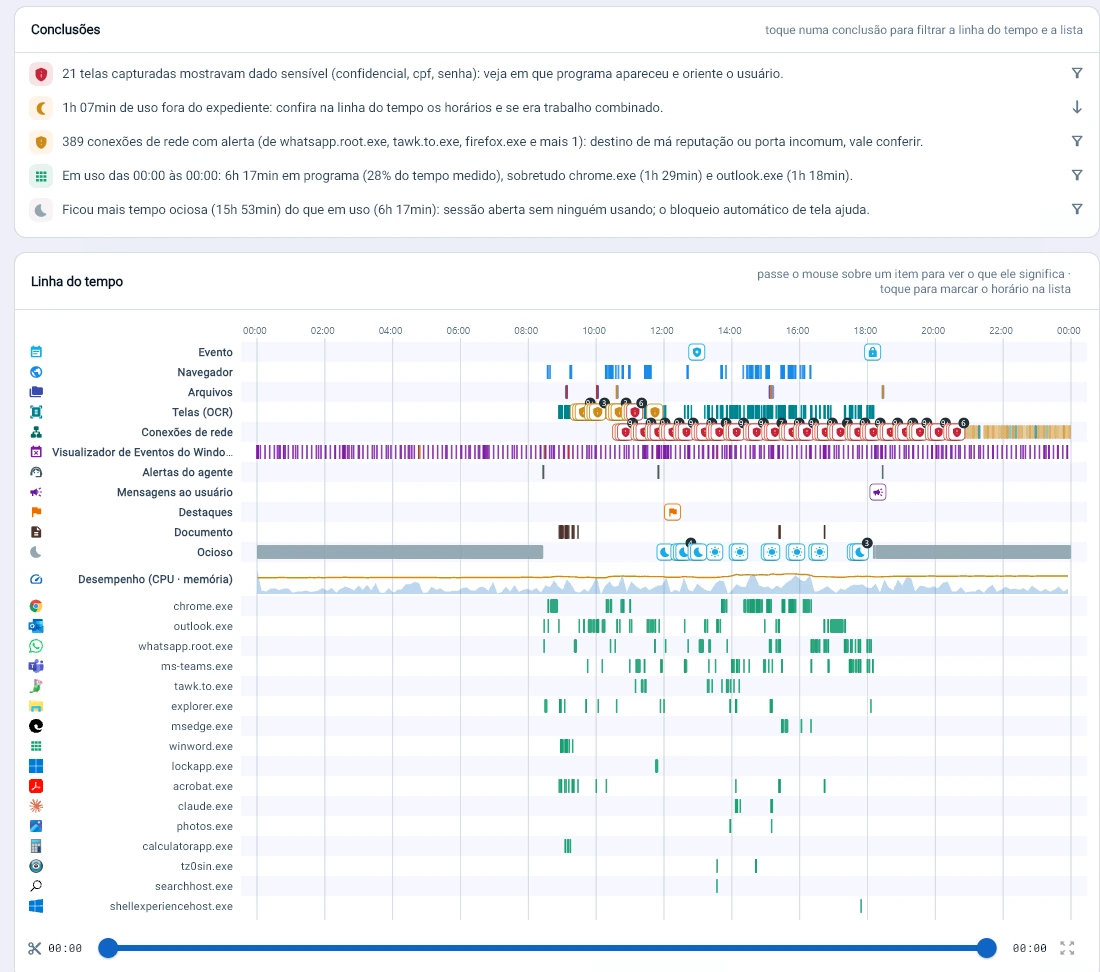Open the 'Ficou mais tempo ociosa' conclusion
The height and width of the screenshot is (972, 1100).
click(x=466, y=210)
